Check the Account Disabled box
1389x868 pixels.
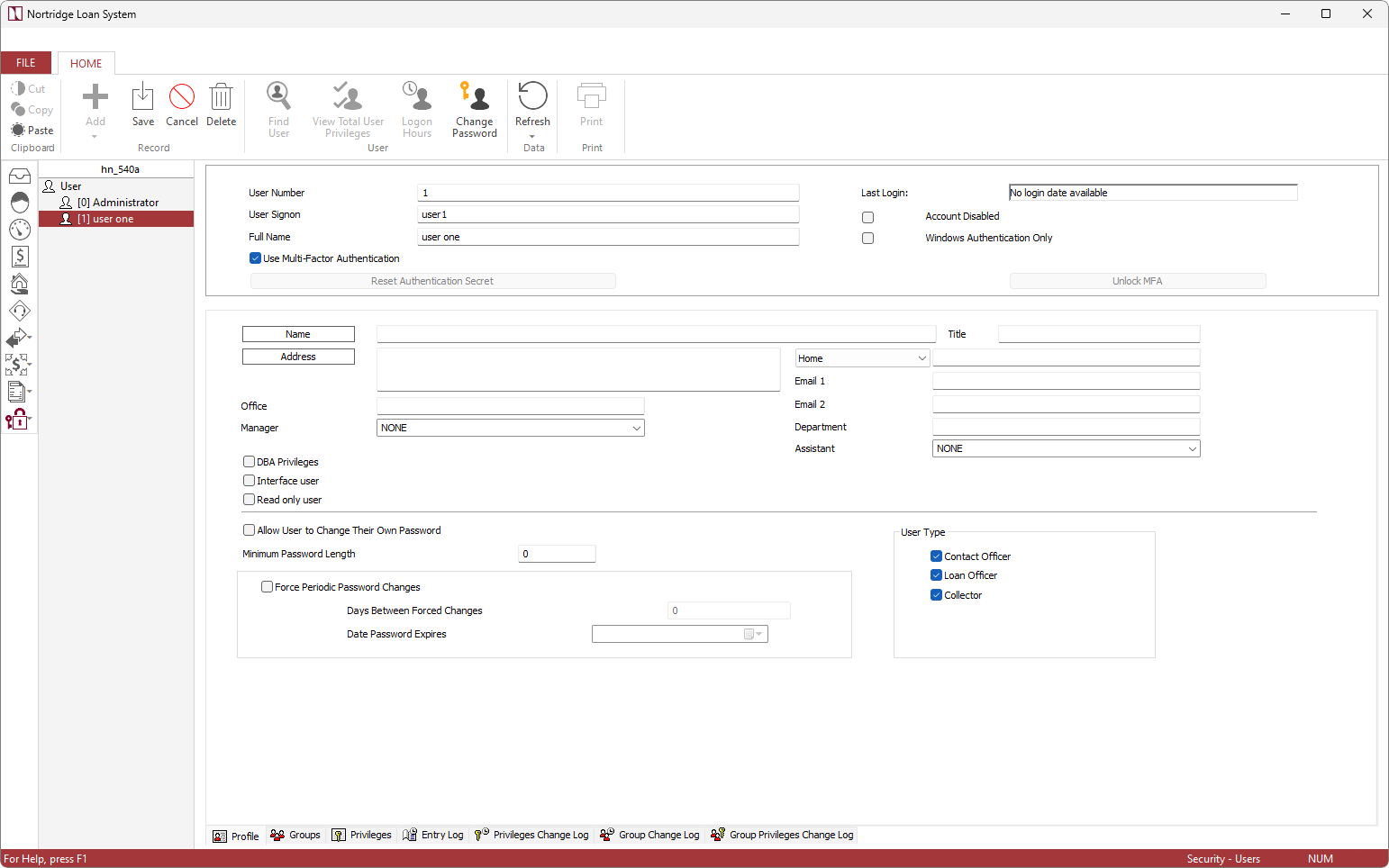[x=867, y=217]
